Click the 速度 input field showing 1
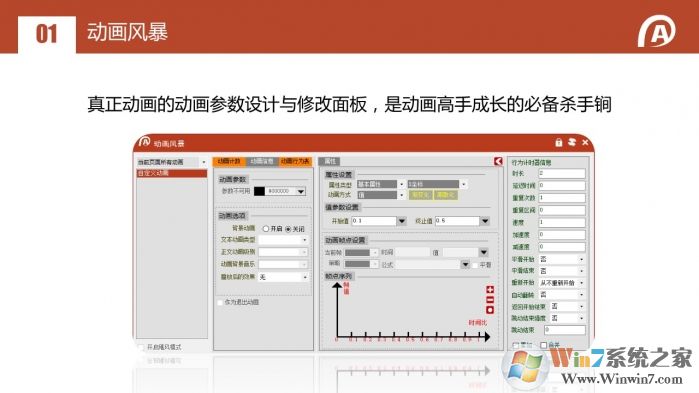 (562, 222)
